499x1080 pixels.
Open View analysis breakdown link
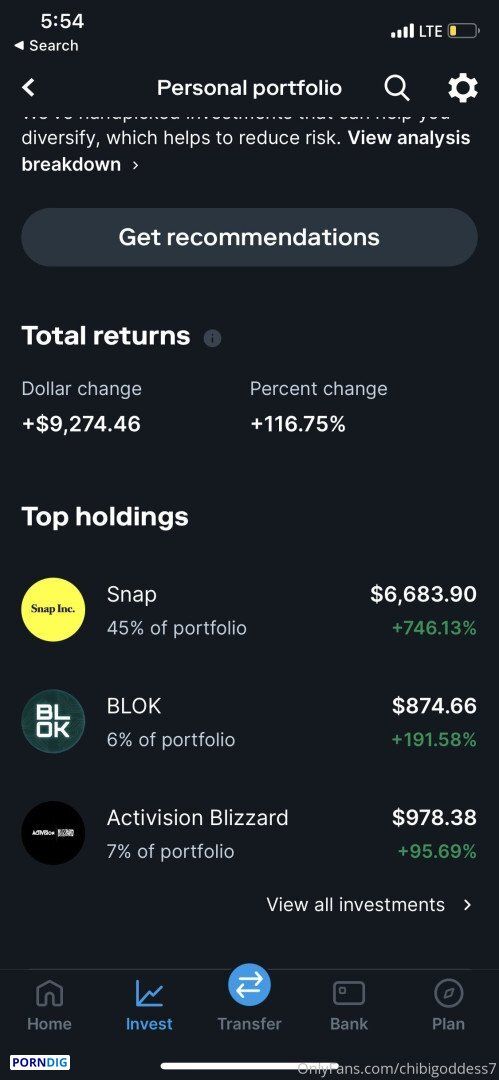tap(246, 151)
